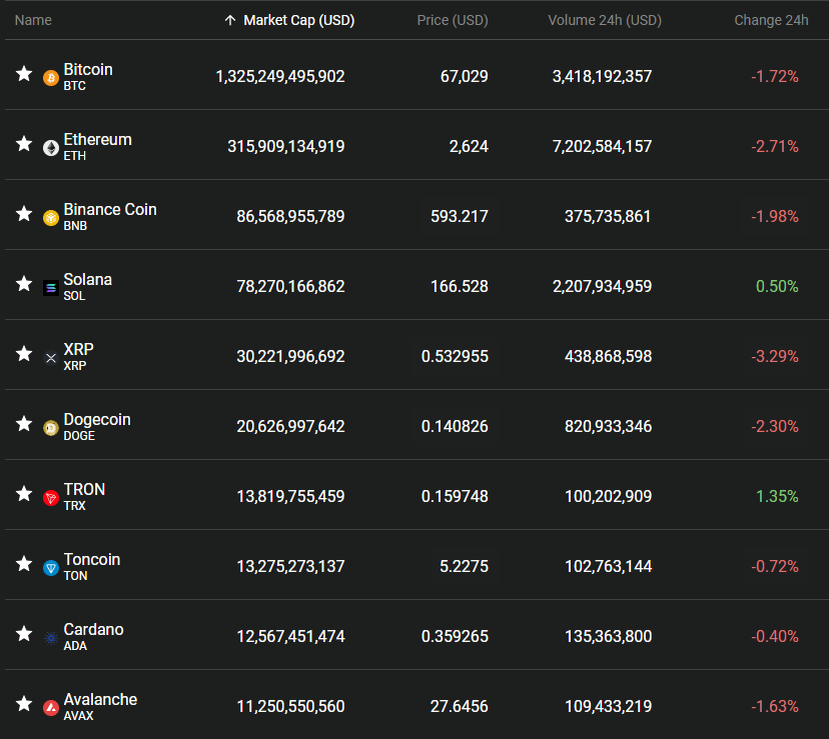Sort by Change 24h column header
This screenshot has width=829, height=739.
pyautogui.click(x=771, y=20)
